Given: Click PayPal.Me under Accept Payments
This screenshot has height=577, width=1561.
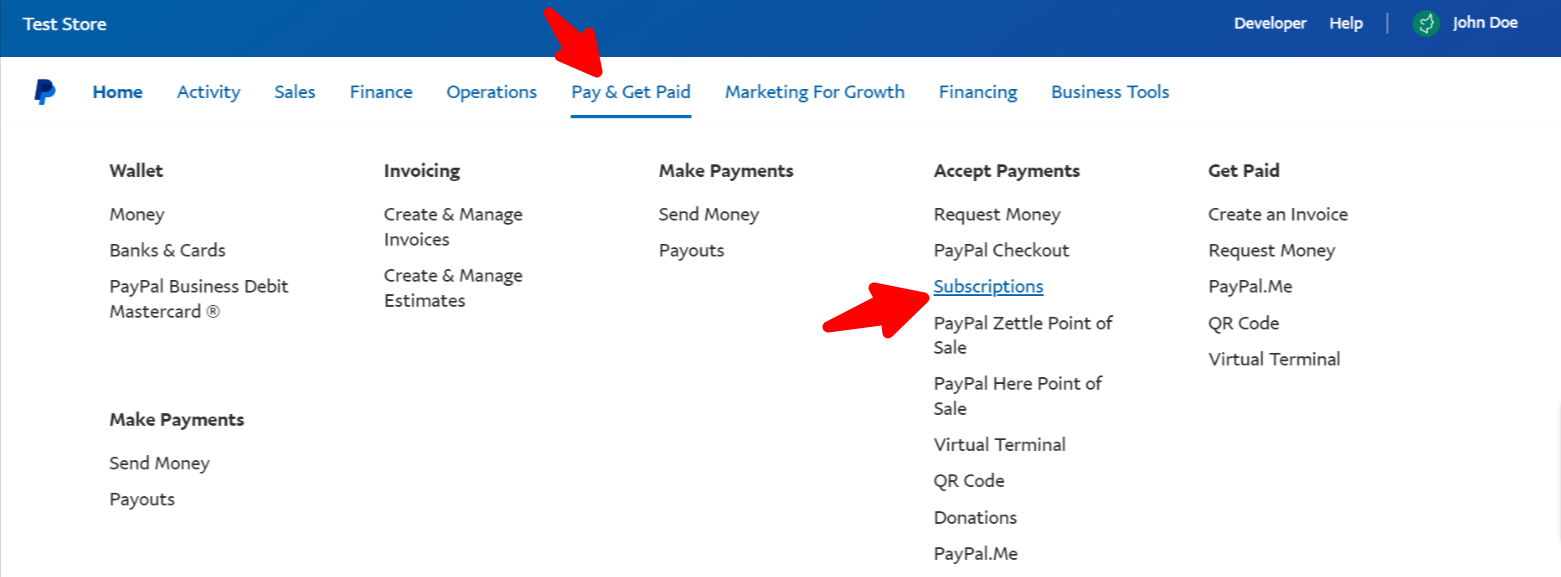Looking at the screenshot, I should coord(976,554).
